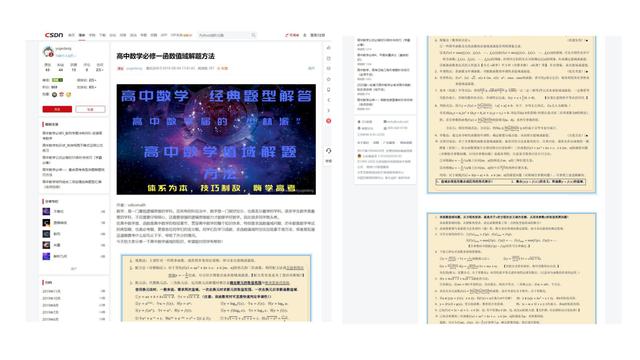
Task: Select the underlined active tab in top navigation
Action: pos(82,36)
